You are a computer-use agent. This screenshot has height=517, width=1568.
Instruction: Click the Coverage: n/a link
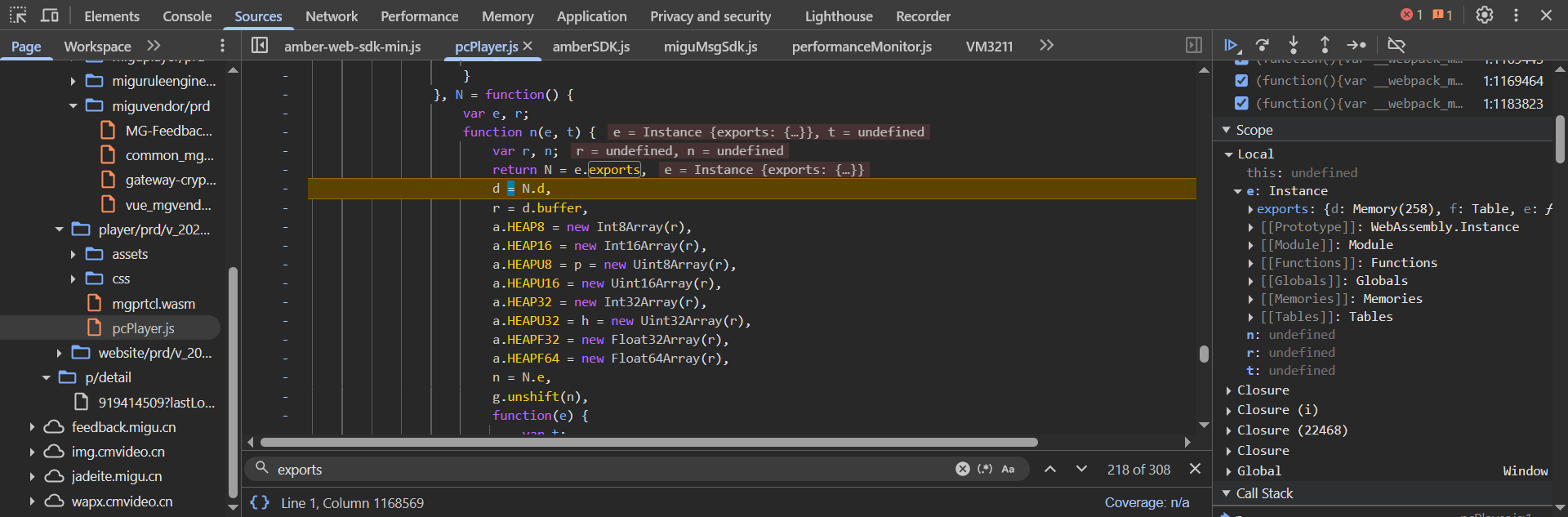coord(1147,502)
